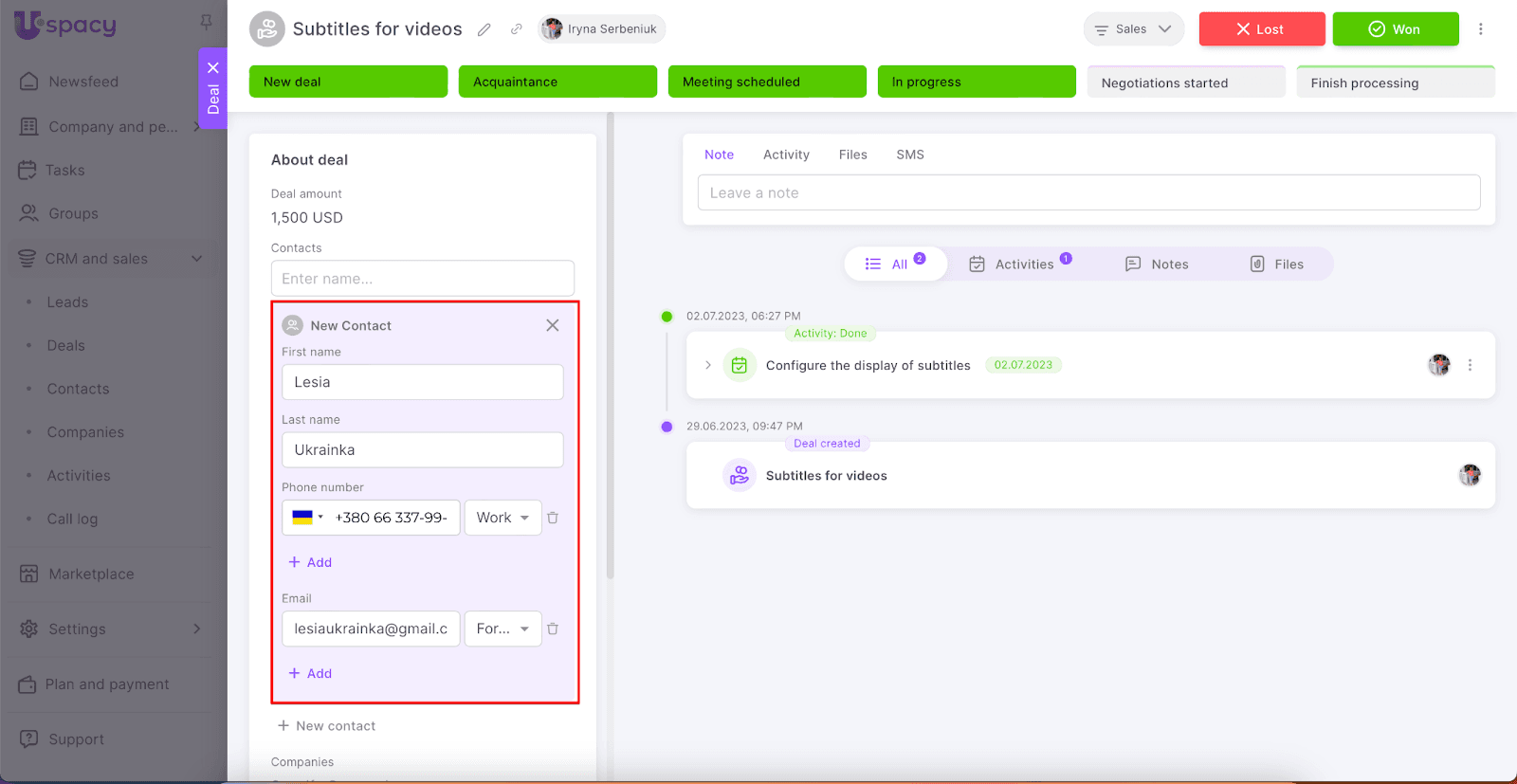The image size is (1517, 784).
Task: Open the Sales funnel dropdown
Action: 1133,29
